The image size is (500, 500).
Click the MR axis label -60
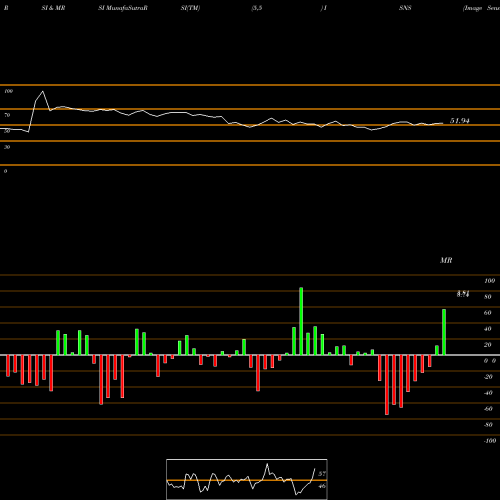[x=488, y=409]
